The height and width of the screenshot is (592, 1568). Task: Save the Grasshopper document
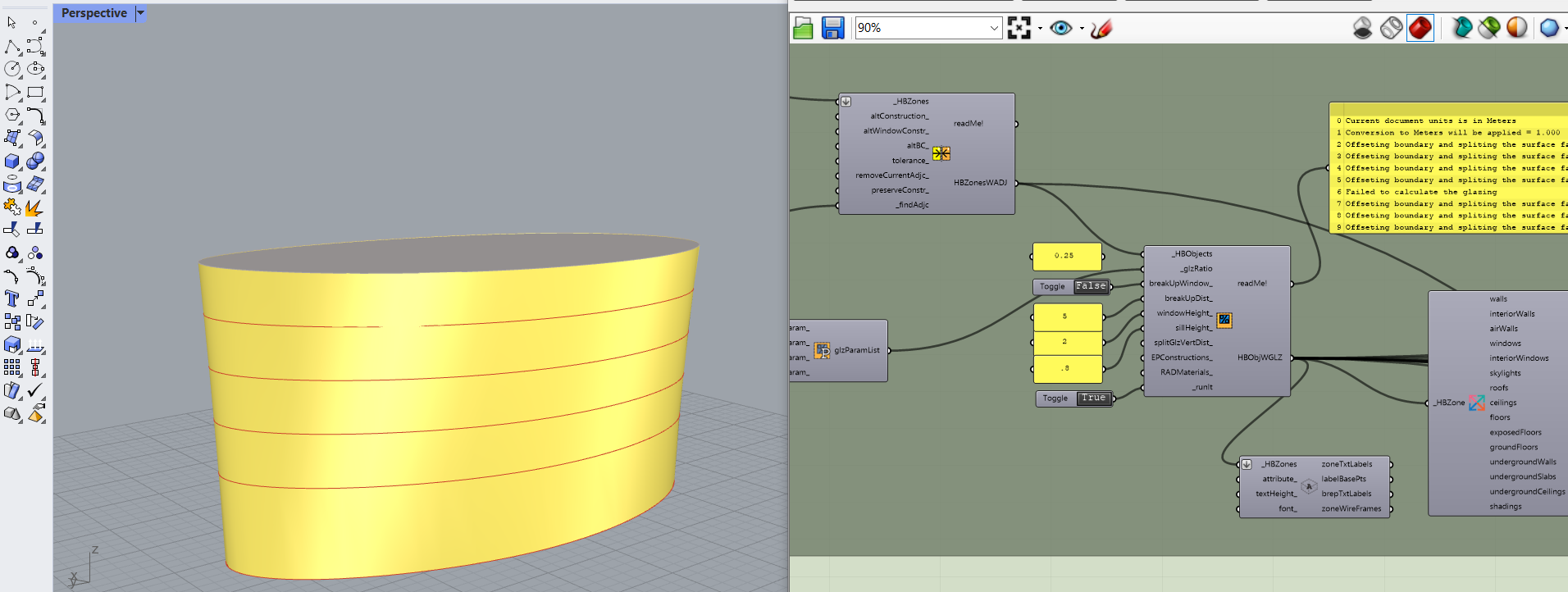[x=832, y=29]
